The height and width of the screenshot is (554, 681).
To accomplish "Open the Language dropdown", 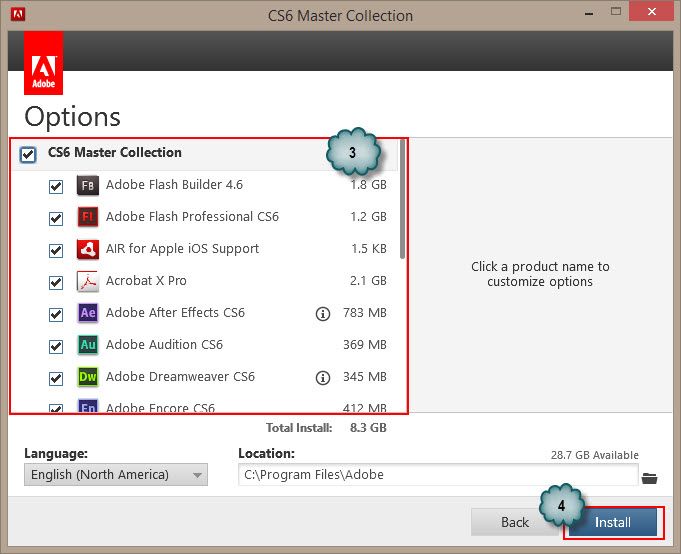I will 116,475.
